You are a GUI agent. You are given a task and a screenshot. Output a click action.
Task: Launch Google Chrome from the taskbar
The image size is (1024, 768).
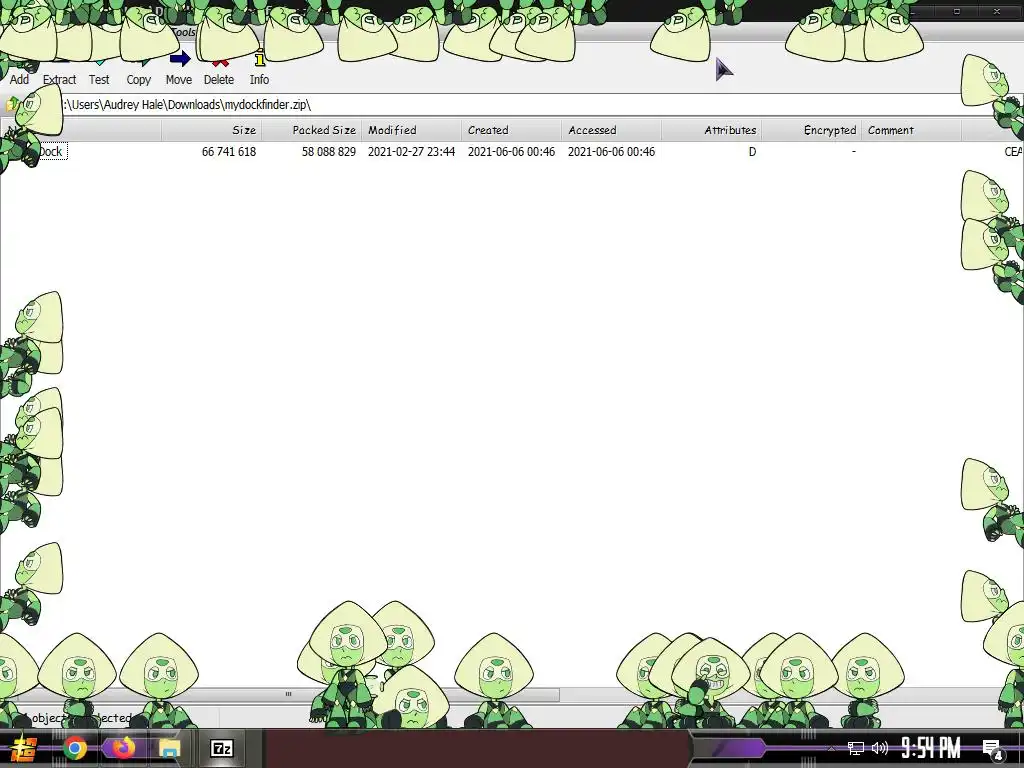[x=75, y=748]
